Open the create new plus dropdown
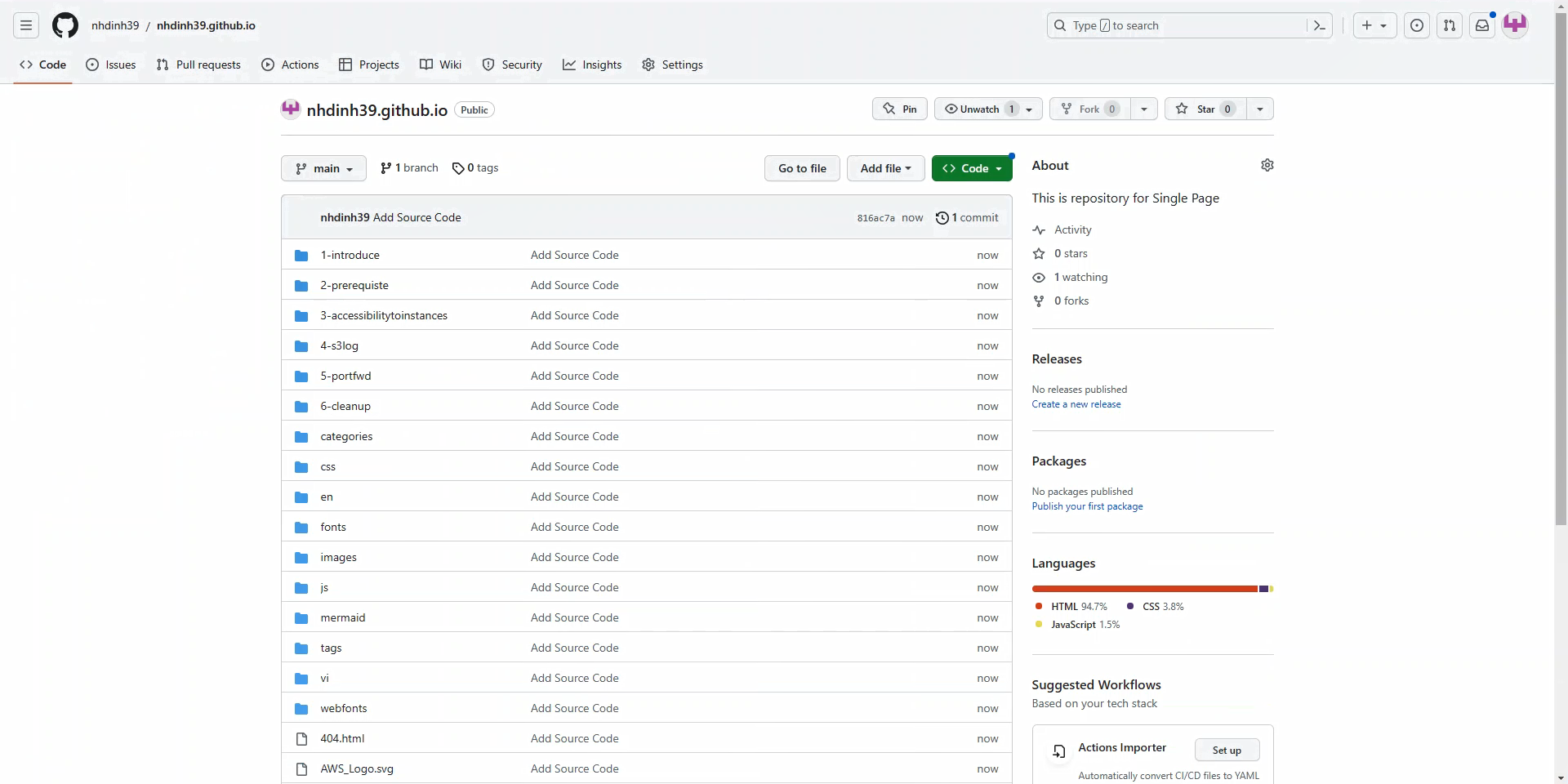The height and width of the screenshot is (784, 1568). [x=1374, y=25]
